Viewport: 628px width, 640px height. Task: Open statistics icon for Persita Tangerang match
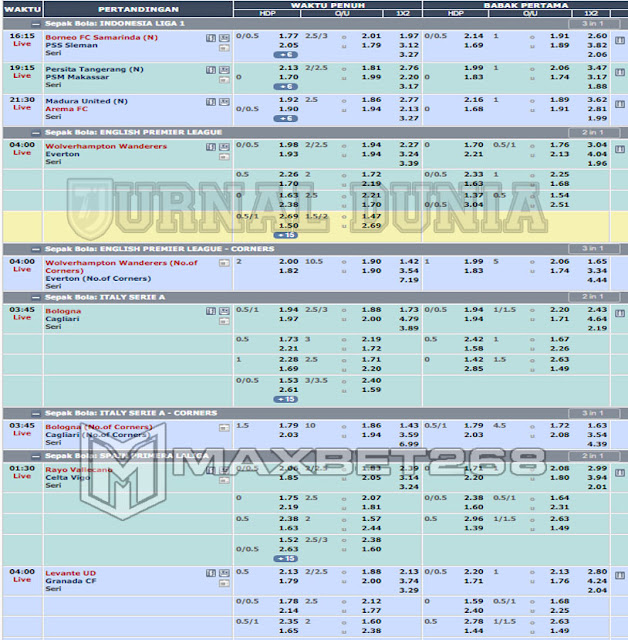coord(211,70)
